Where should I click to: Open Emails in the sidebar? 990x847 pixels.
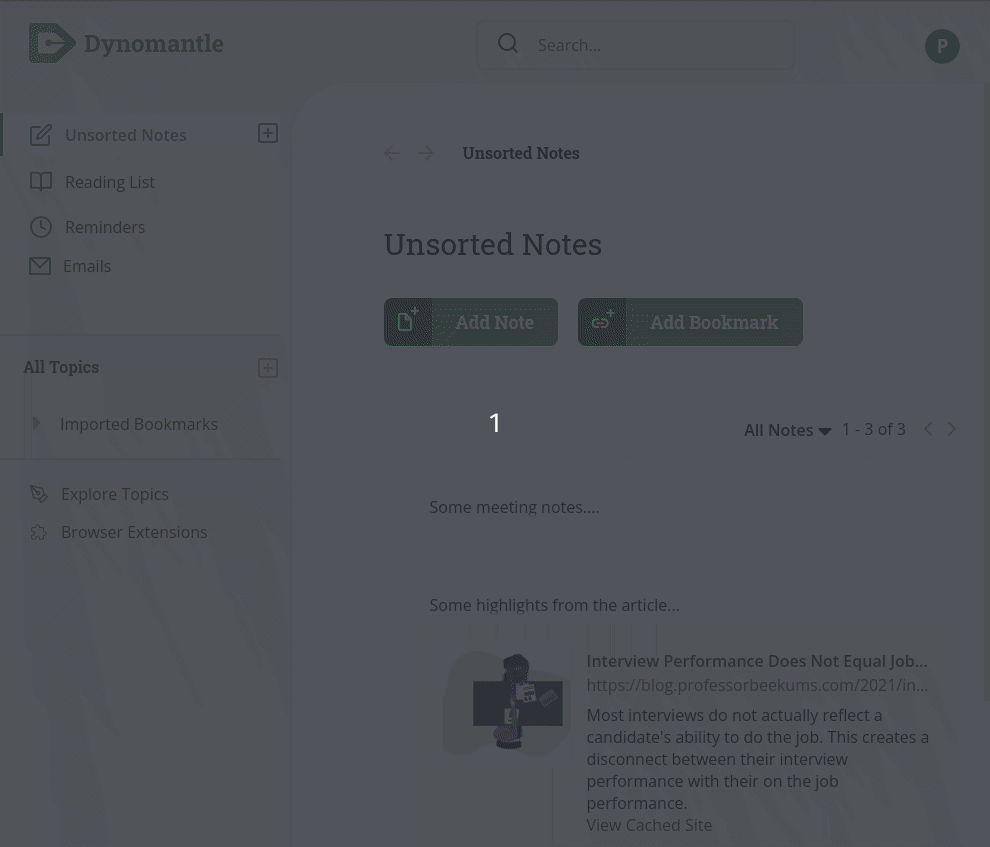pos(87,266)
